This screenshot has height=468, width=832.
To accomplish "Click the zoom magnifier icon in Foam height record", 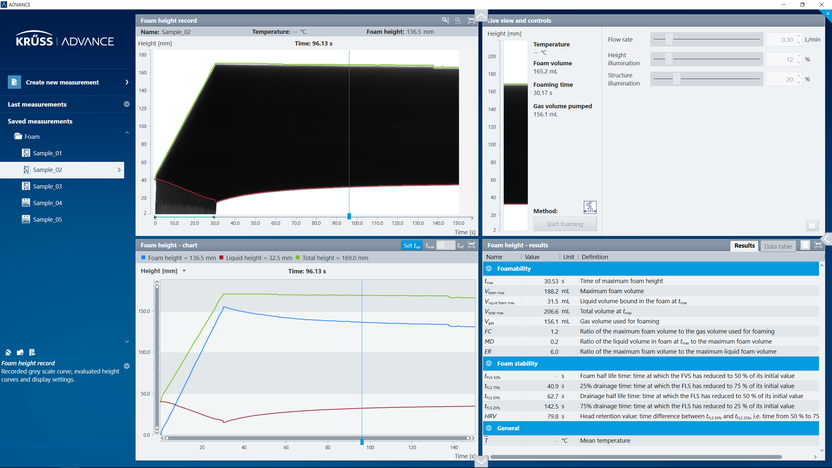I will 446,20.
